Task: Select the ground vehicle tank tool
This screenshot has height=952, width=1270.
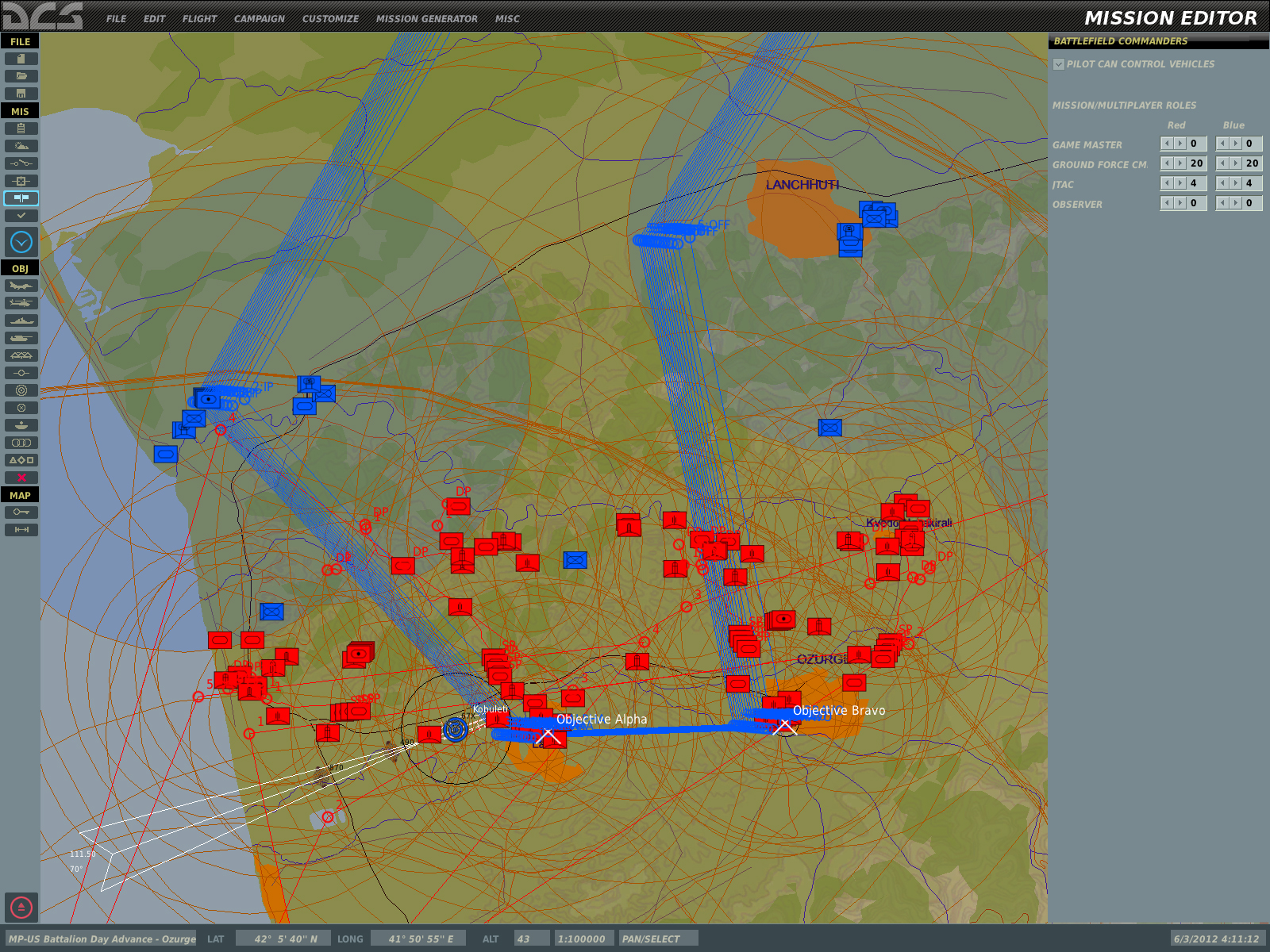Action: pos(21,338)
